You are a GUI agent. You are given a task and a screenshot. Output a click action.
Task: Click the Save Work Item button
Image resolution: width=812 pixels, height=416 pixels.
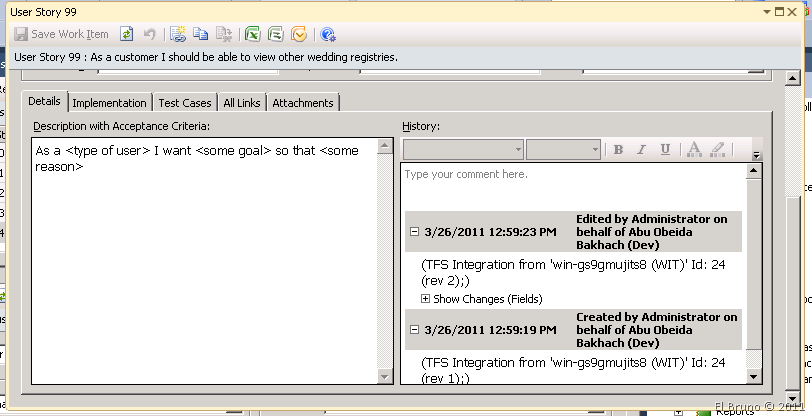pyautogui.click(x=61, y=34)
